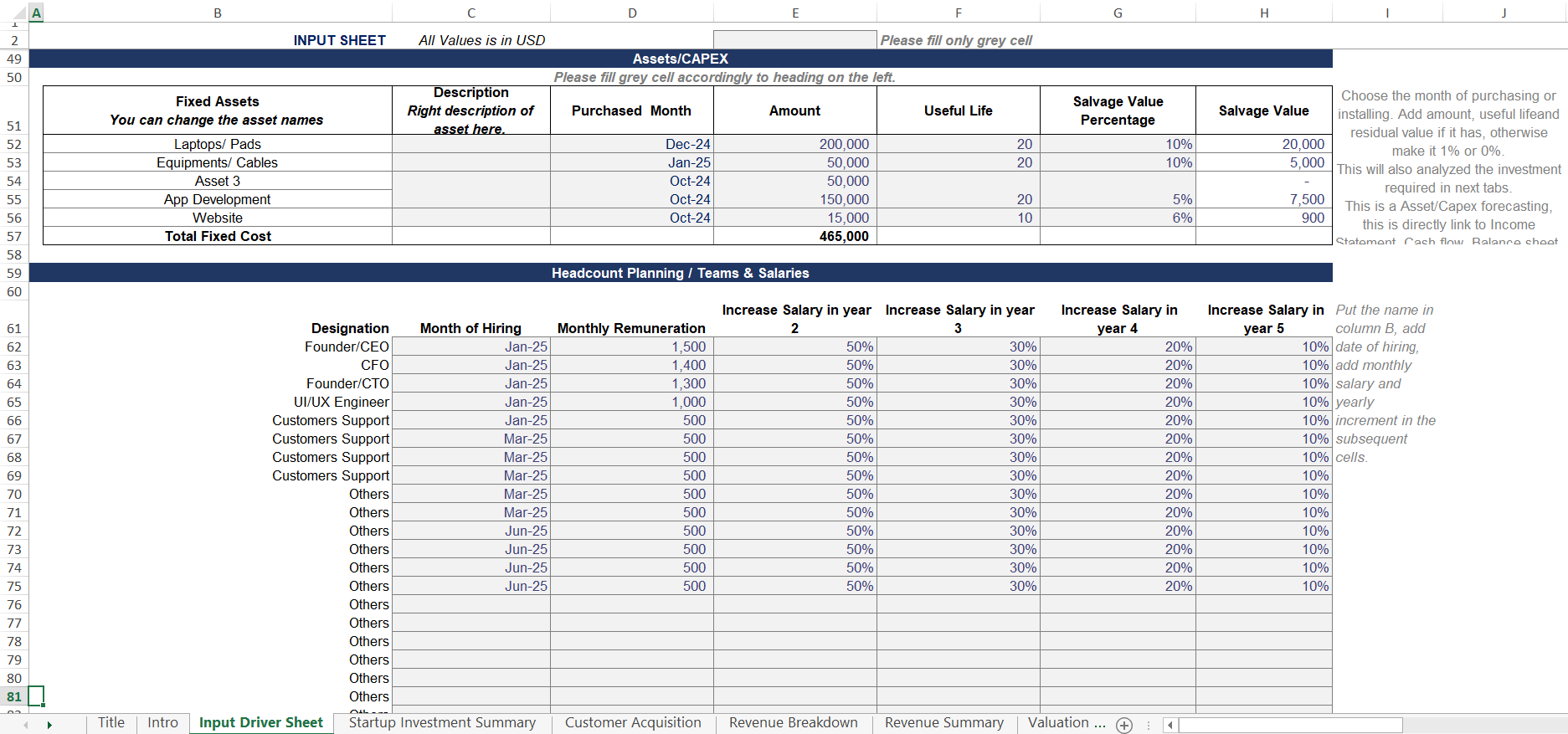Open the Revenue Summary tab
The width and height of the screenshot is (1568, 734).
[x=944, y=723]
